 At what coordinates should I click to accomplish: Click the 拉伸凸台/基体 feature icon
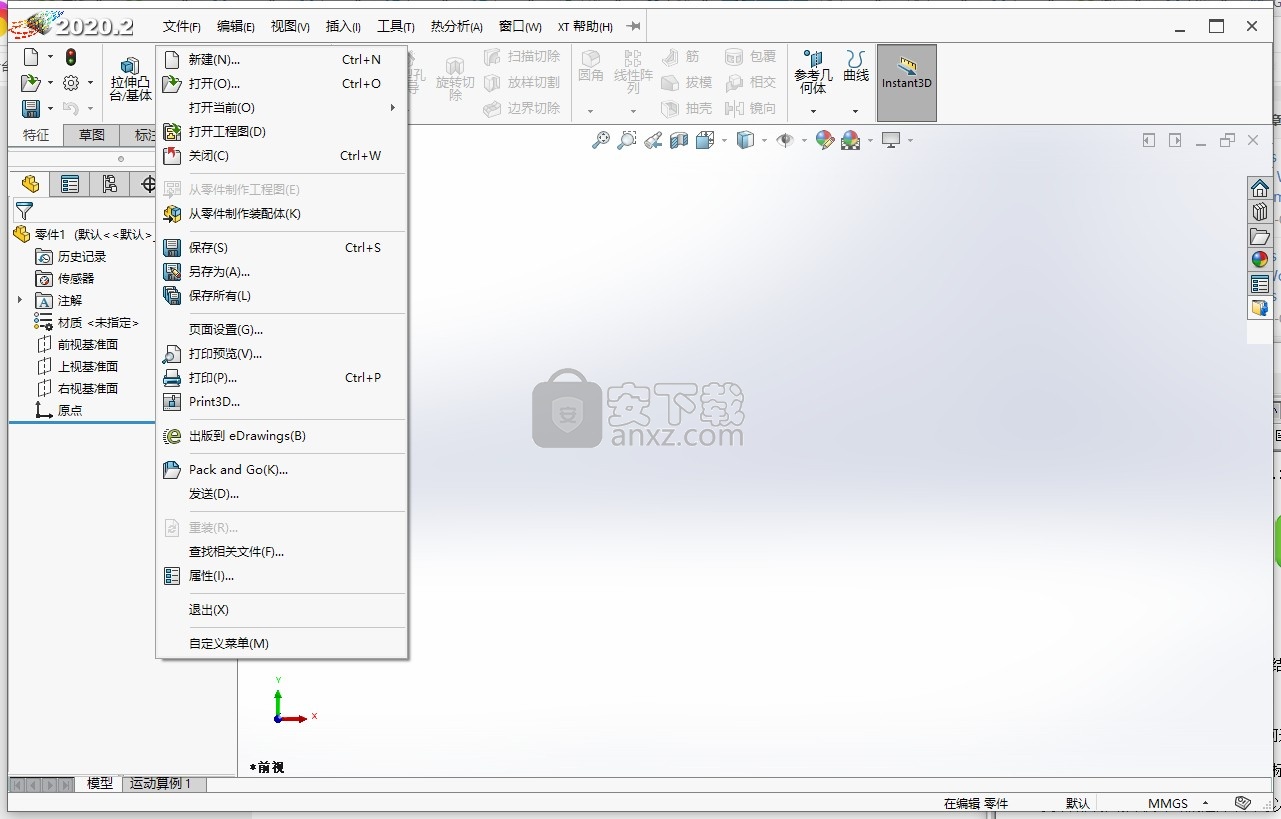[x=131, y=80]
